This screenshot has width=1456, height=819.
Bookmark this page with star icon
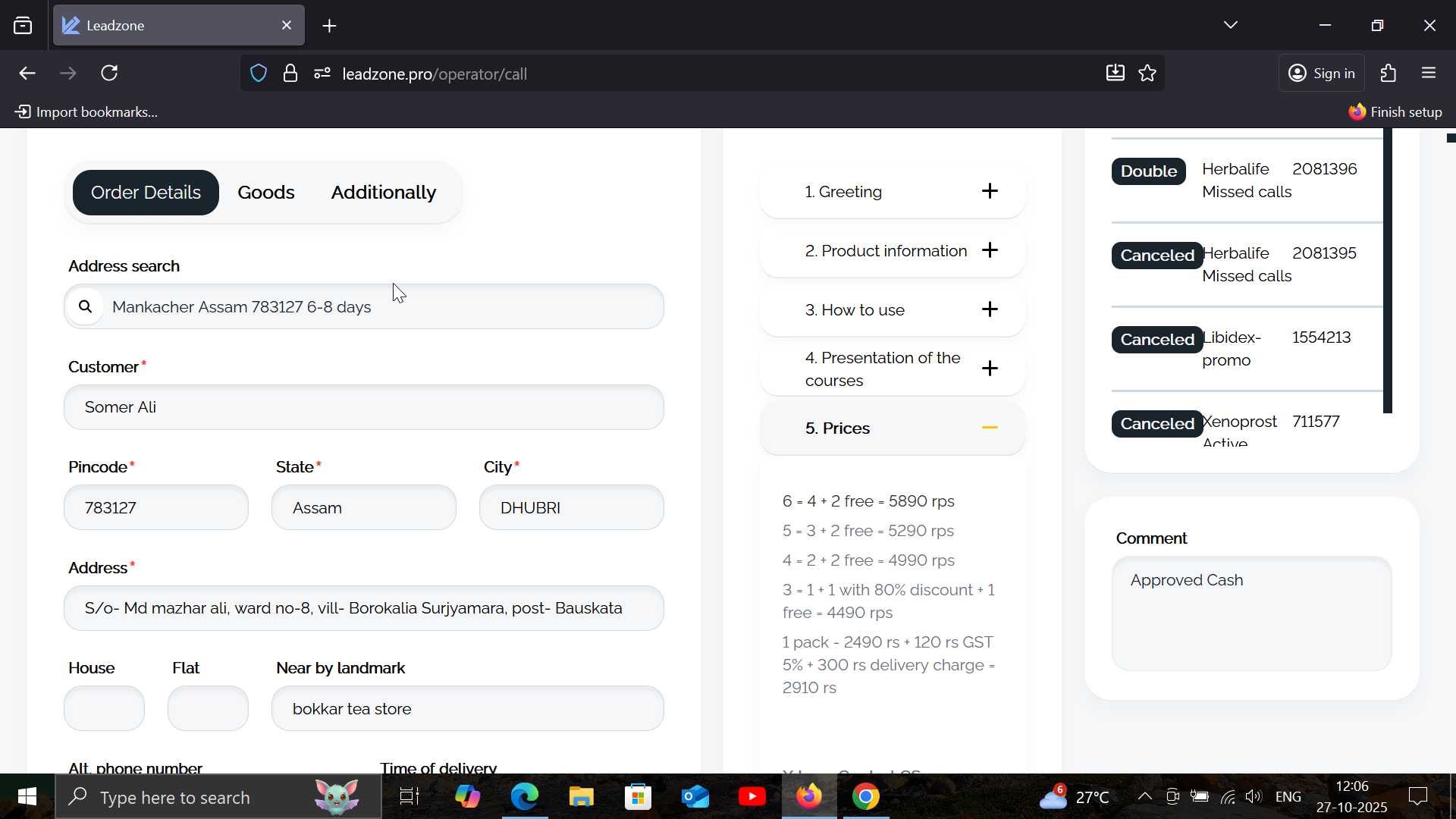1147,74
